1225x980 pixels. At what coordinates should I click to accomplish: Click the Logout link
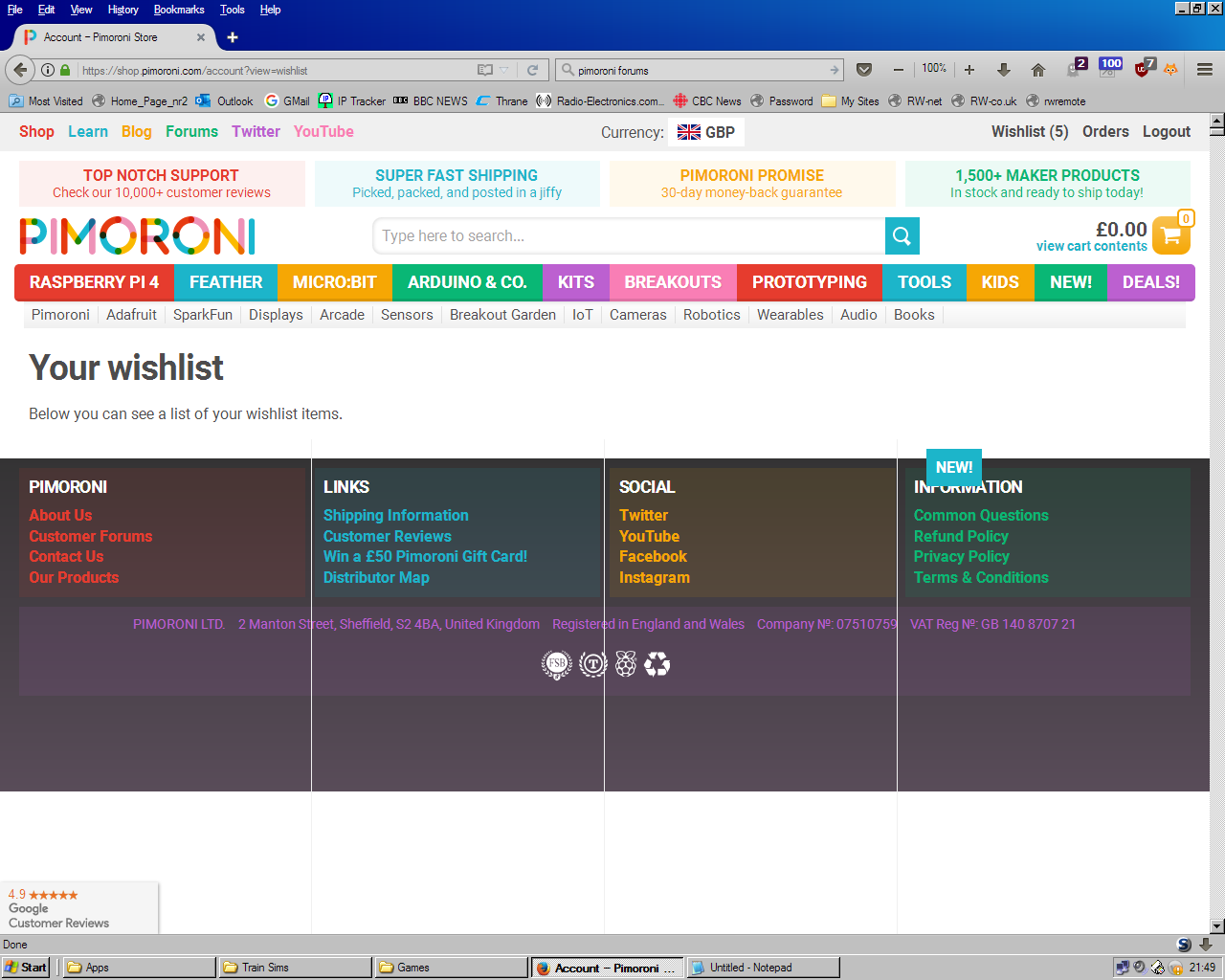click(x=1167, y=132)
